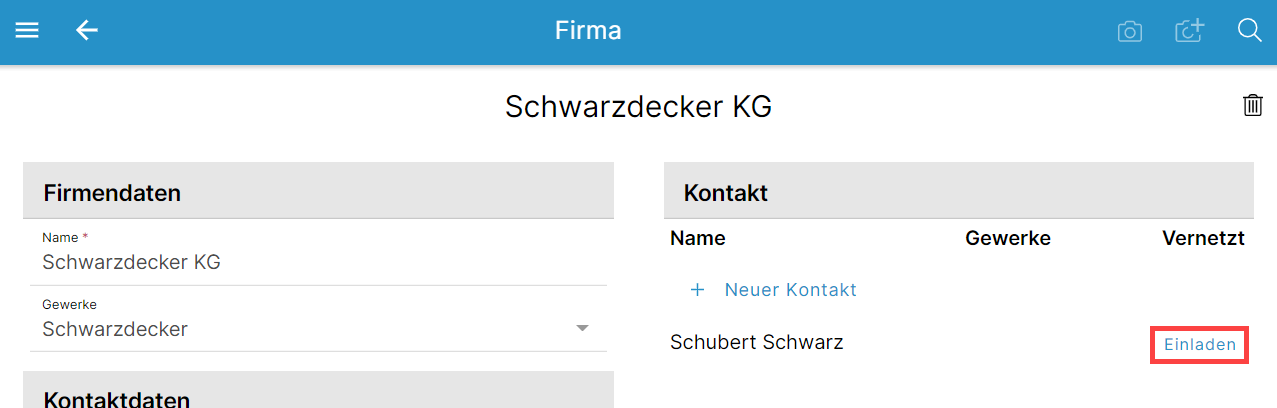1277x408 pixels.
Task: Click the Gewerke column header
Action: point(1008,239)
